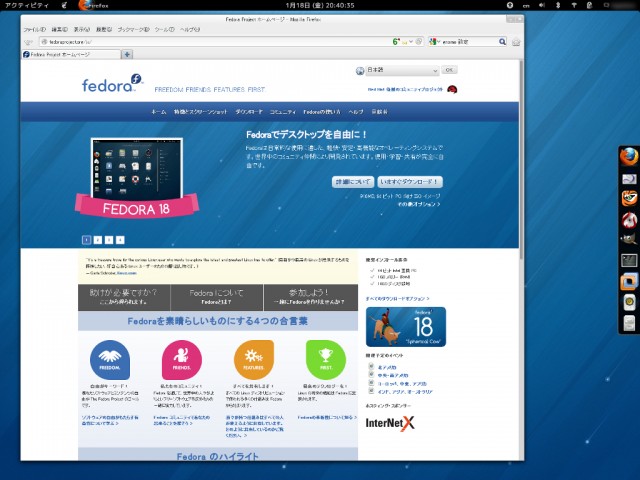The width and height of the screenshot is (640, 480).
Task: Open the ブックマーク menu
Action: pyautogui.click(x=133, y=29)
